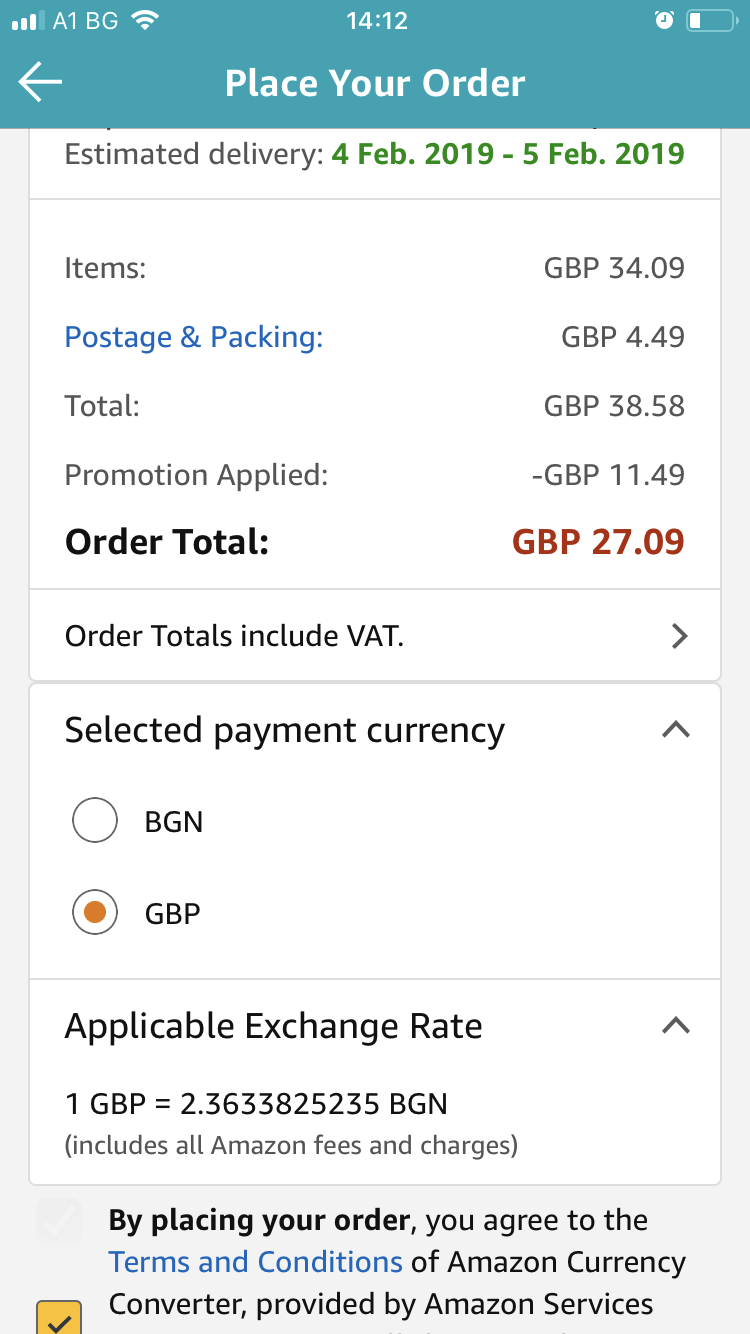Select GBP radio button
The width and height of the screenshot is (750, 1334).
coord(96,913)
